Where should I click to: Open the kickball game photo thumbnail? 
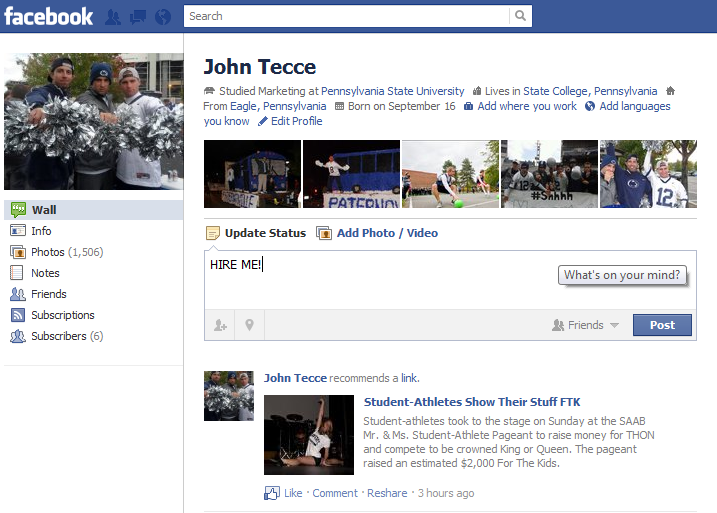click(450, 174)
